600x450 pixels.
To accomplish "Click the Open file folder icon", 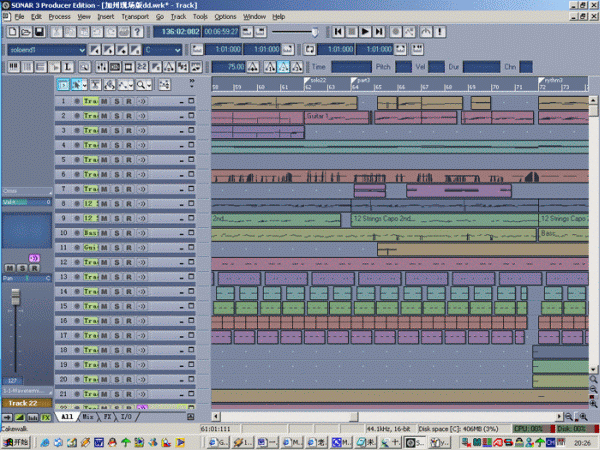I will (26, 32).
